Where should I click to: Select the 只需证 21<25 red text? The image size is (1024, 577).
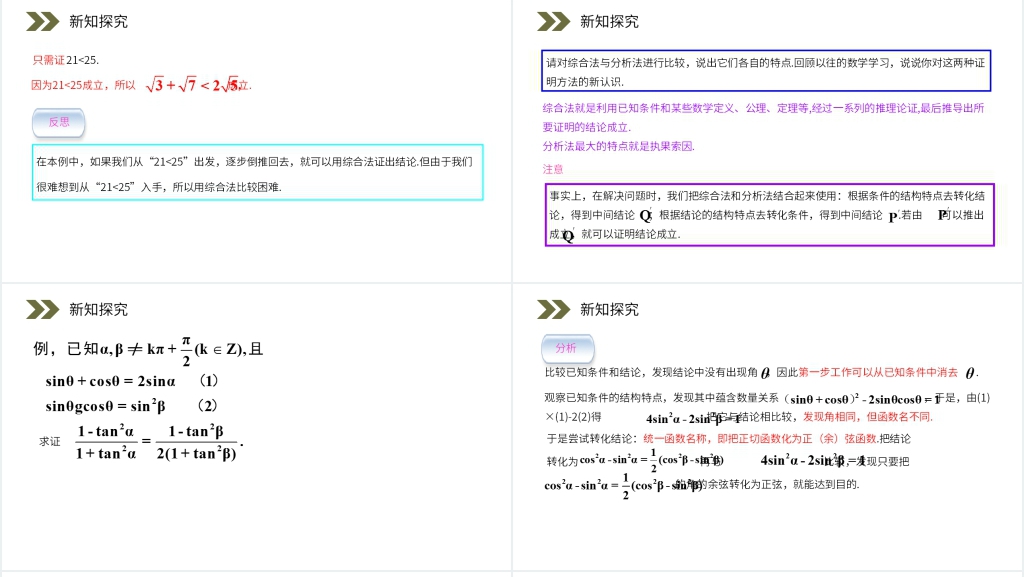(x=67, y=58)
